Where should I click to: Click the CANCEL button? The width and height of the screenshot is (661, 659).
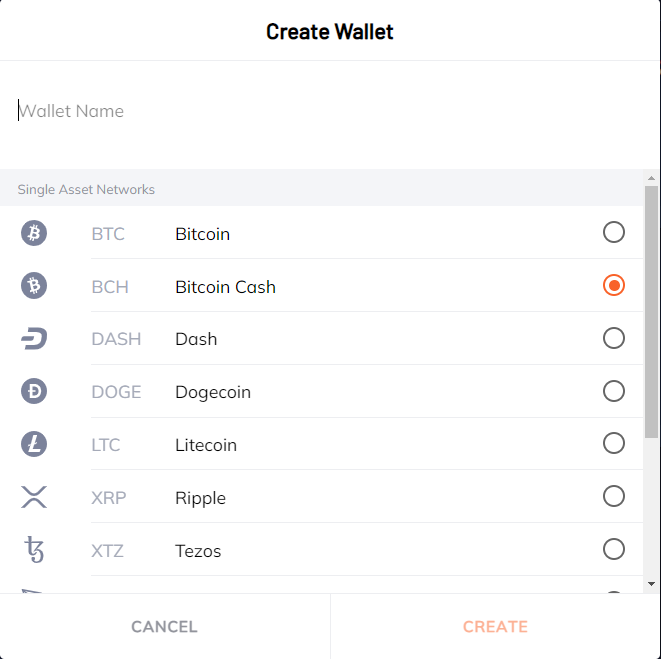164,627
